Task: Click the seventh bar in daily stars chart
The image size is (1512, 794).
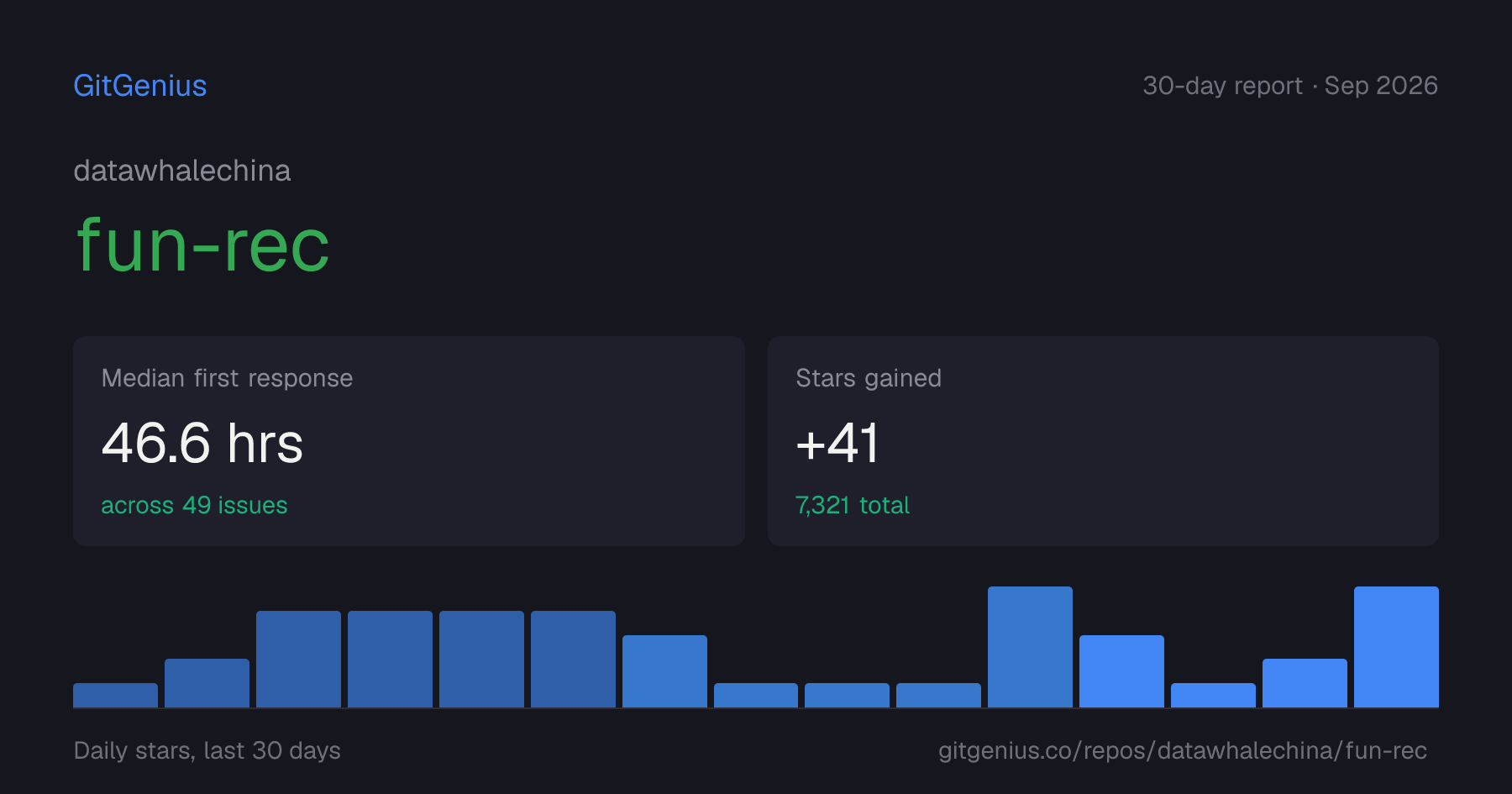Action: (x=664, y=671)
